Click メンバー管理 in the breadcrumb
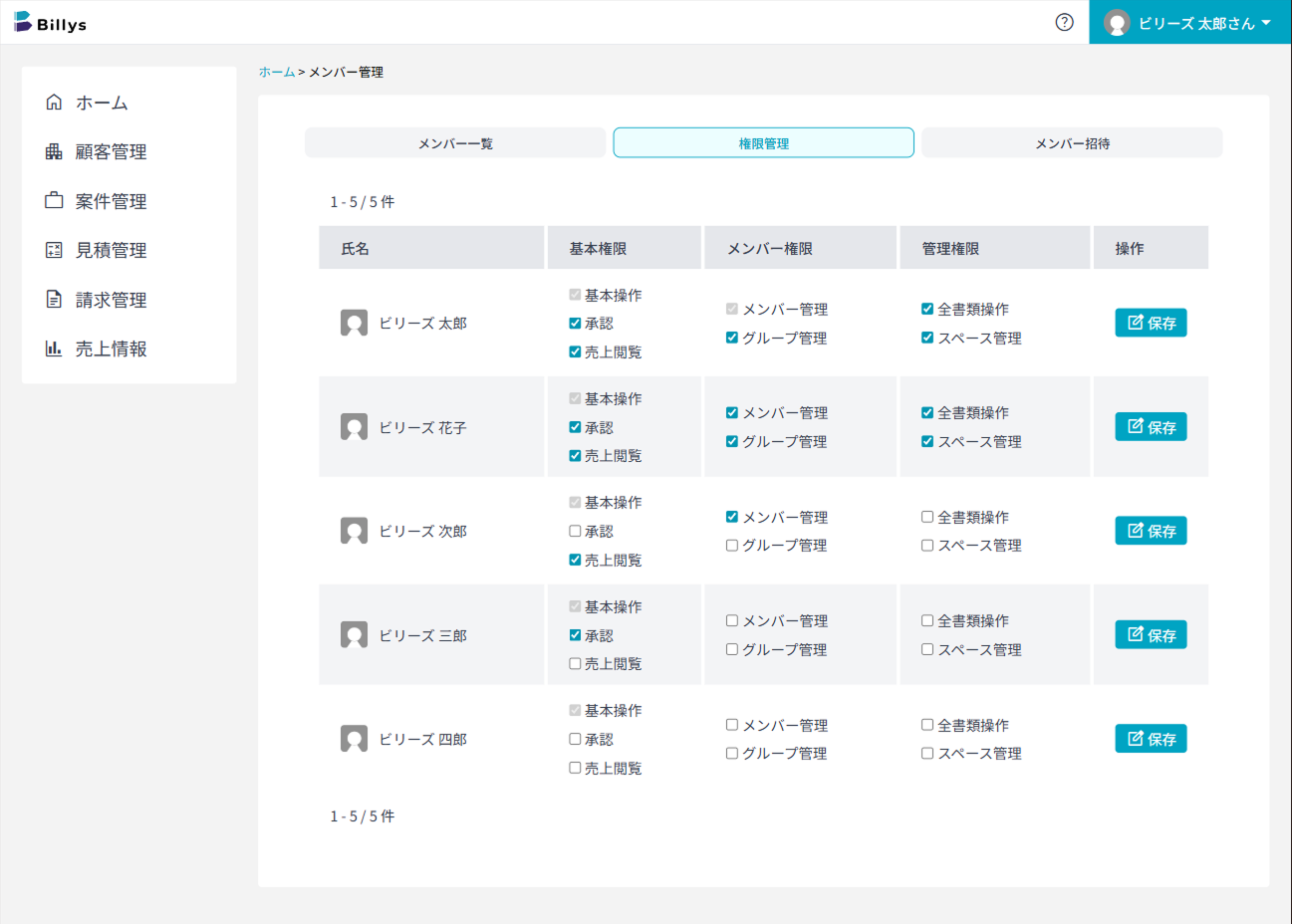The width and height of the screenshot is (1292, 924). coord(346,72)
